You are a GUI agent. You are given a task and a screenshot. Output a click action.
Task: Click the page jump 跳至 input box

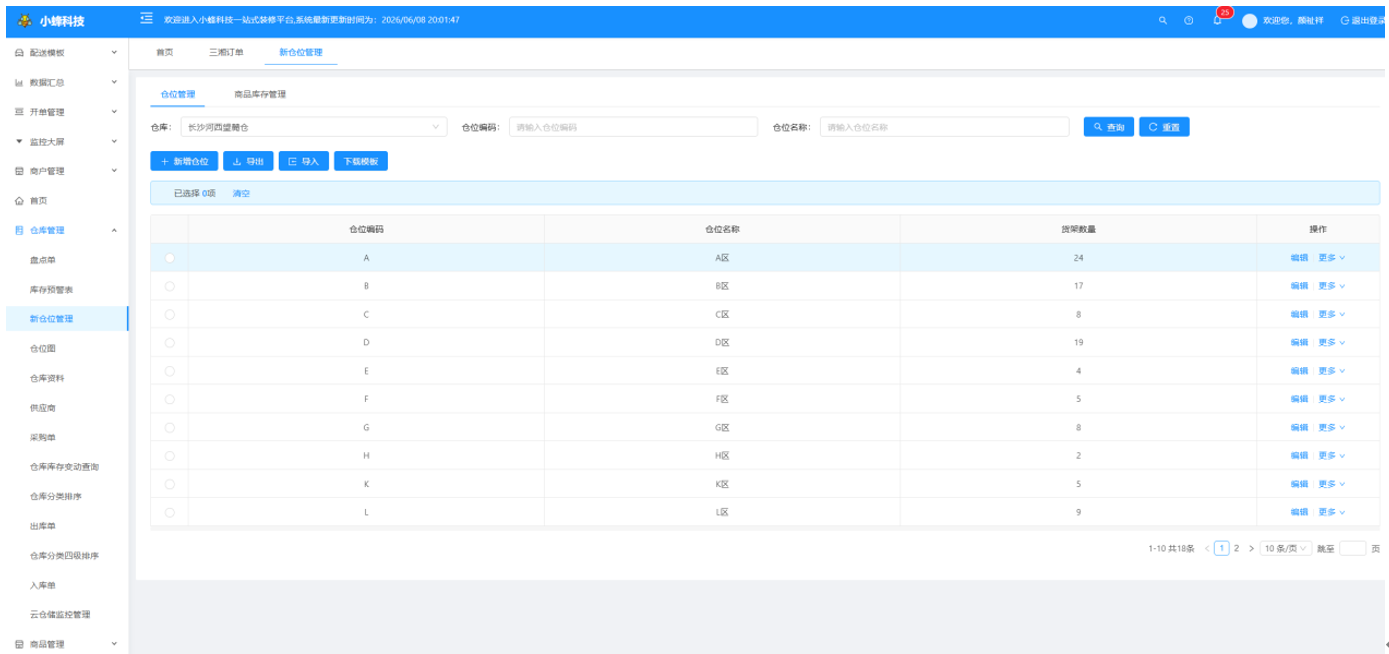pyautogui.click(x=1352, y=548)
